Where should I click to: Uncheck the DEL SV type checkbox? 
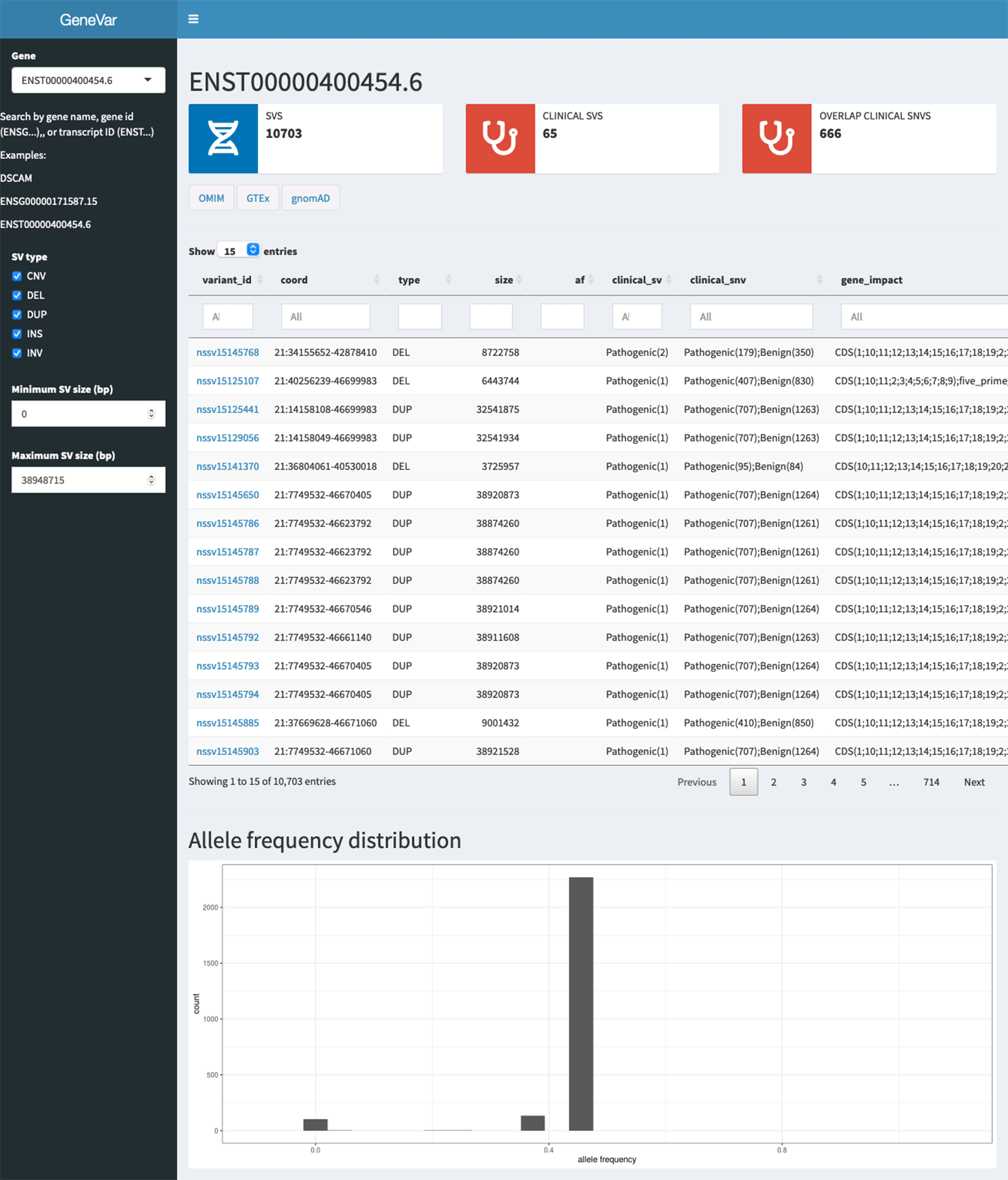[17, 295]
